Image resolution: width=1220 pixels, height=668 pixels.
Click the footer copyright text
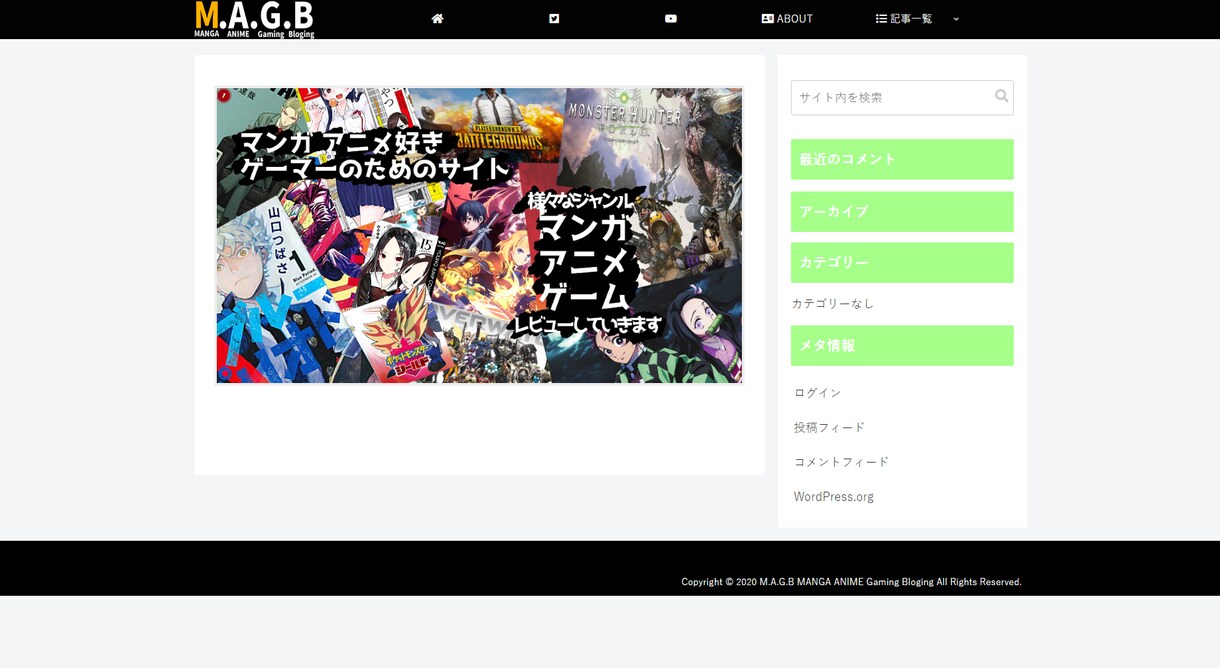click(852, 582)
